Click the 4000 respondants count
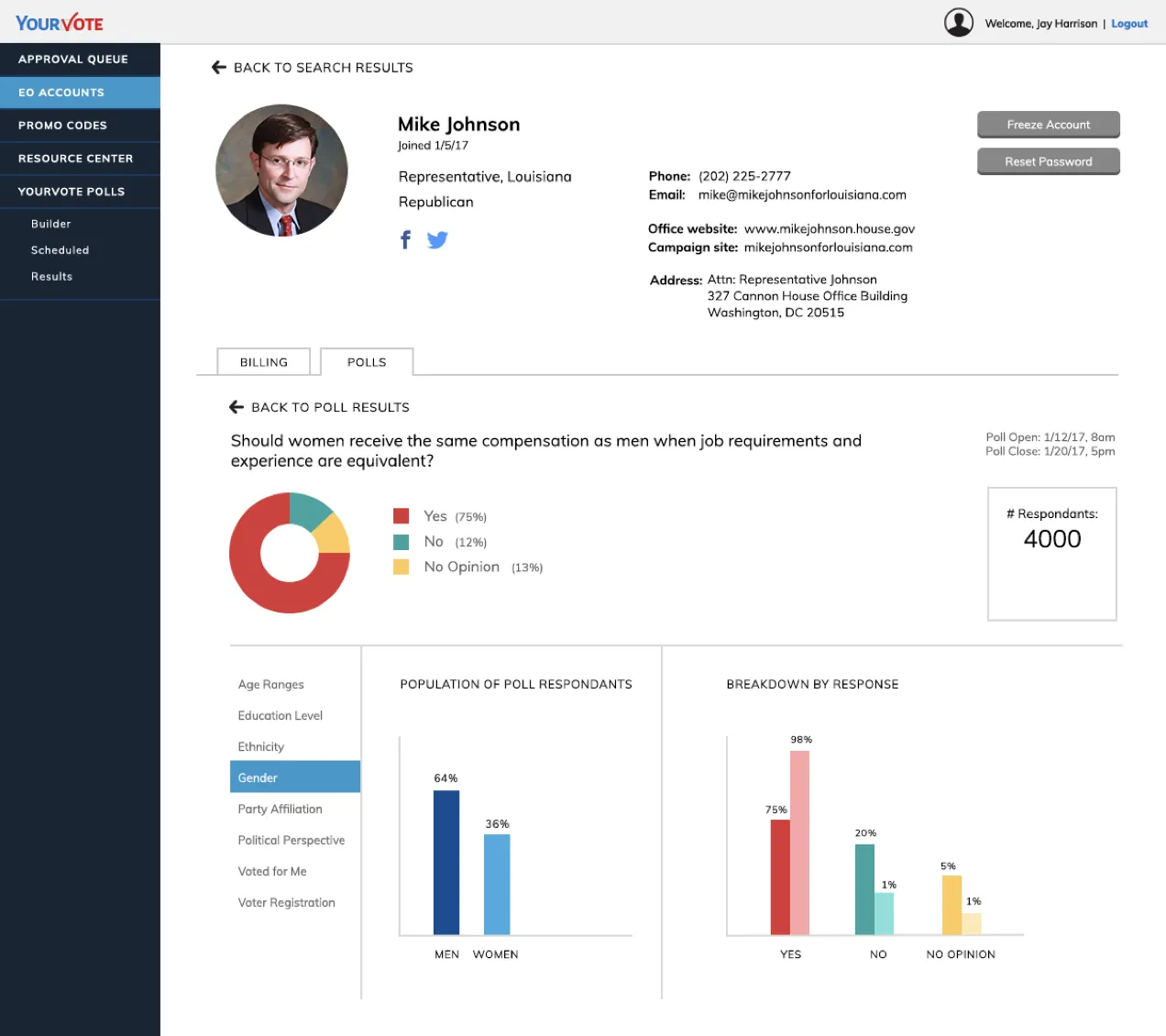This screenshot has width=1166, height=1036. pos(1052,539)
